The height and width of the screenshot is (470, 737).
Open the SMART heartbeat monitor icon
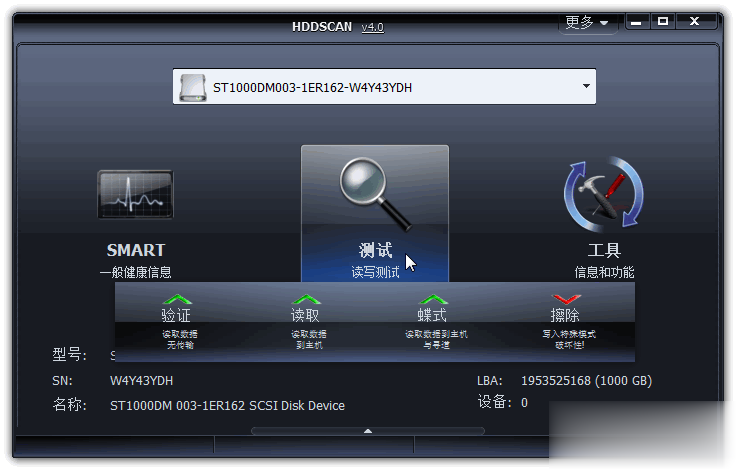(x=135, y=194)
